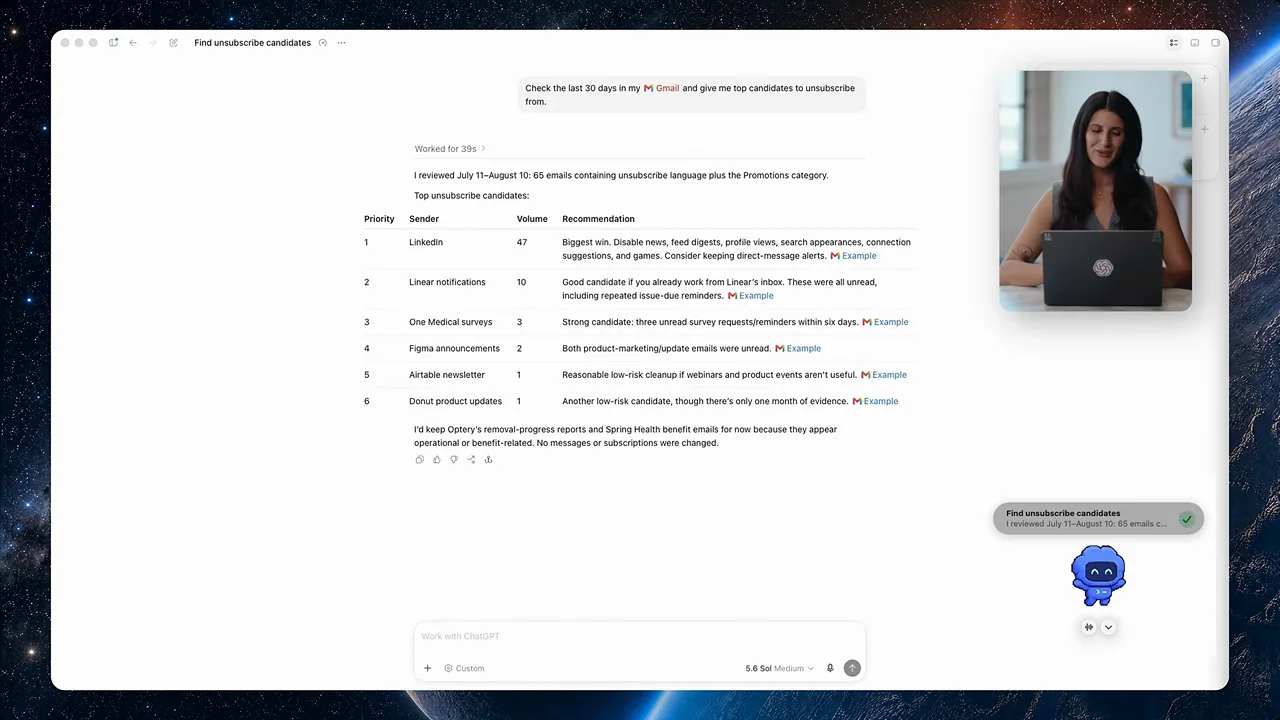Expand the chevron-down button under the mascot
Screen dimensions: 1280x720
pos(1108,627)
